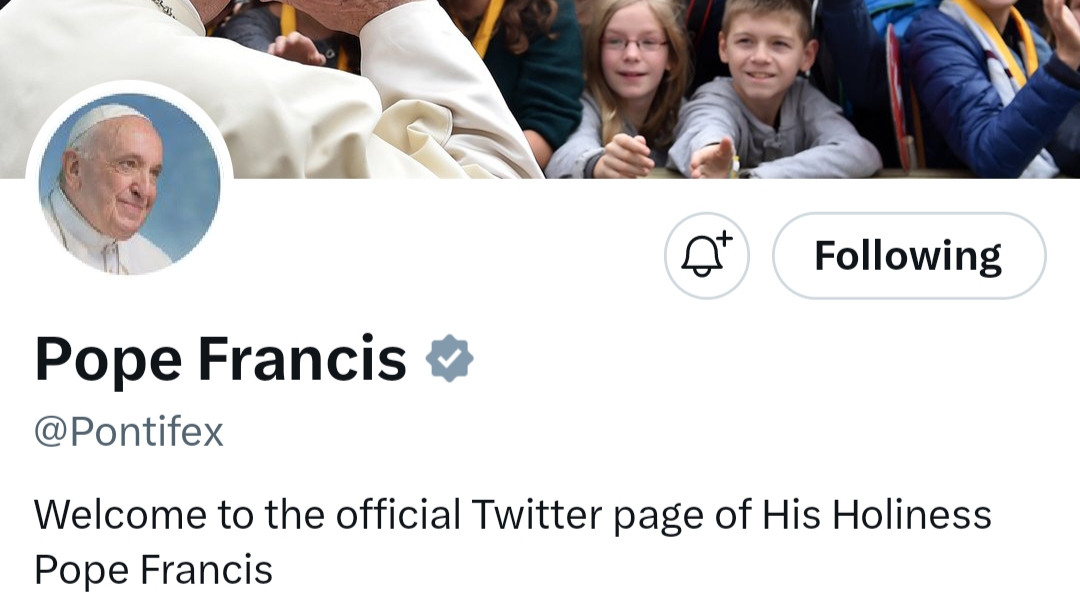The height and width of the screenshot is (604, 1080).
Task: Tap the plus sign on the bell icon
Action: pos(724,238)
